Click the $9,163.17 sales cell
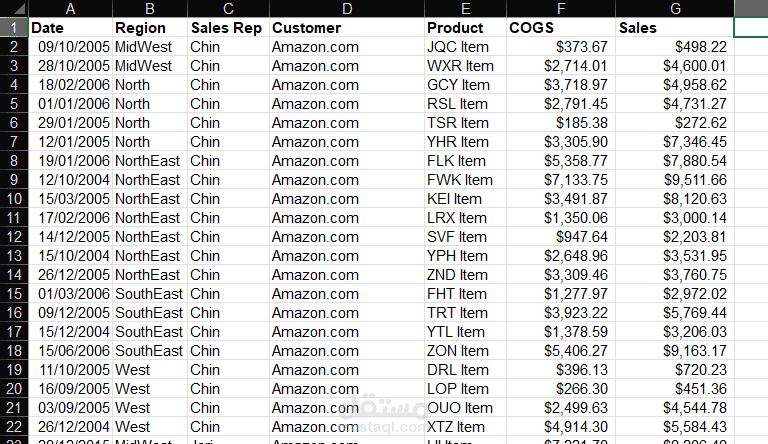 pyautogui.click(x=675, y=351)
